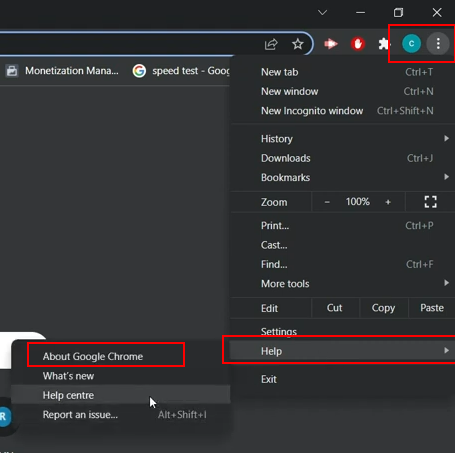Screen dimensions: 455x453
Task: Open Help centre from submenu
Action: (120, 395)
